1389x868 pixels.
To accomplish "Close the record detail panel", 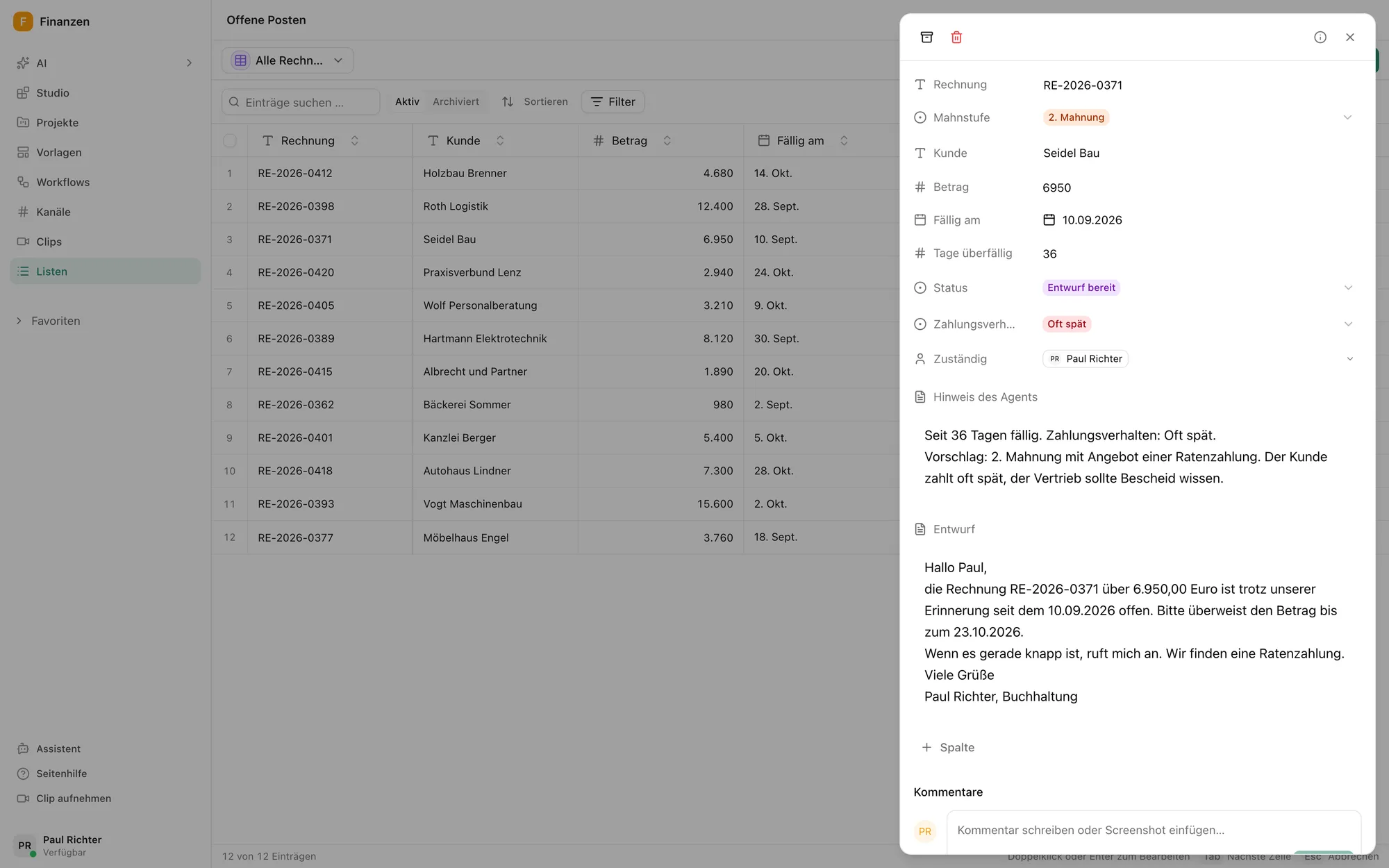I will 1350,37.
